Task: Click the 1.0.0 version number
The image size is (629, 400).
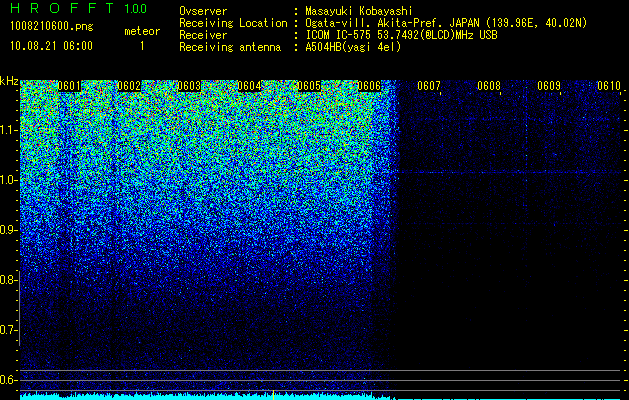Action: click(136, 8)
